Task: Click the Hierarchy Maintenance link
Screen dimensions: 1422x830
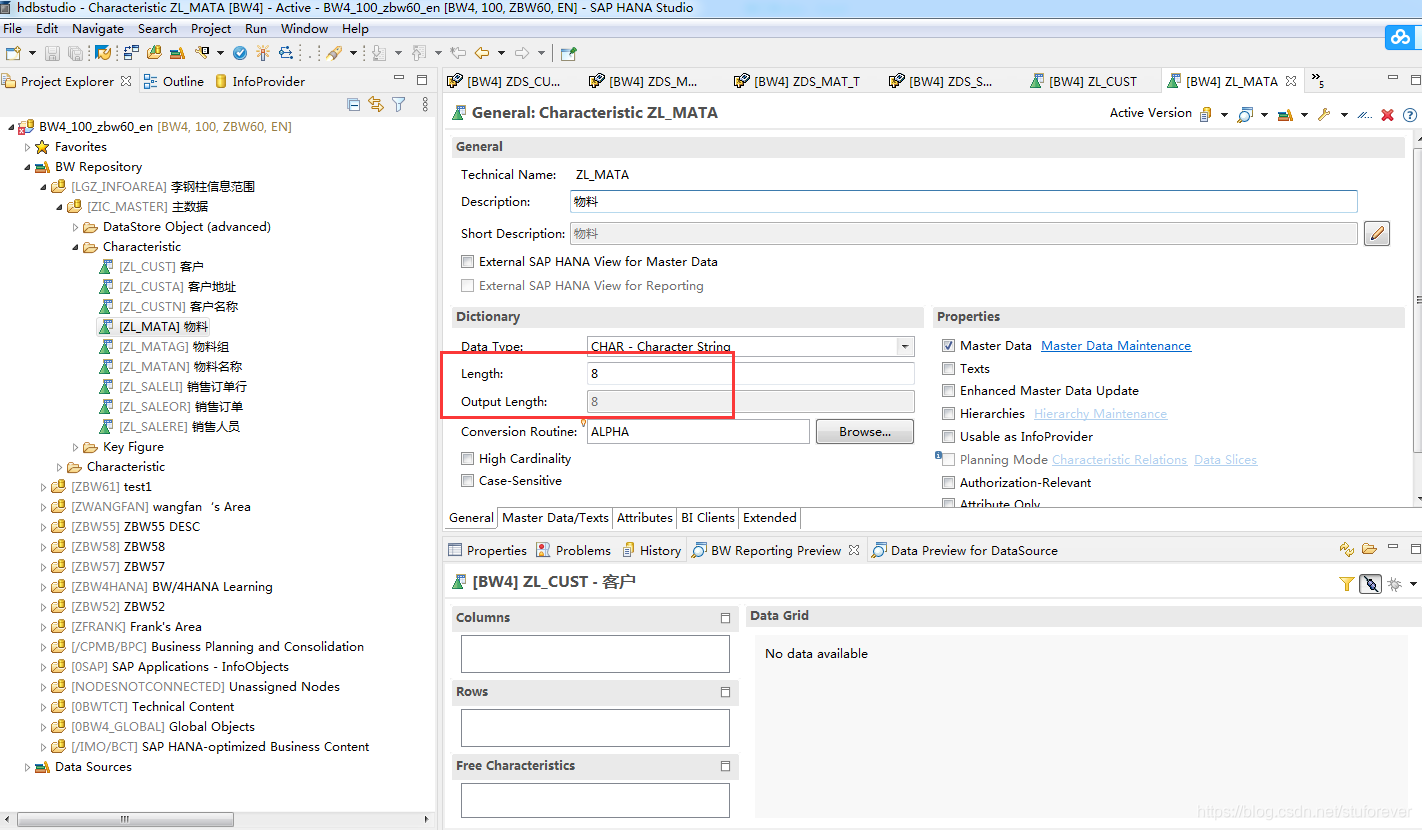Action: tap(1100, 414)
